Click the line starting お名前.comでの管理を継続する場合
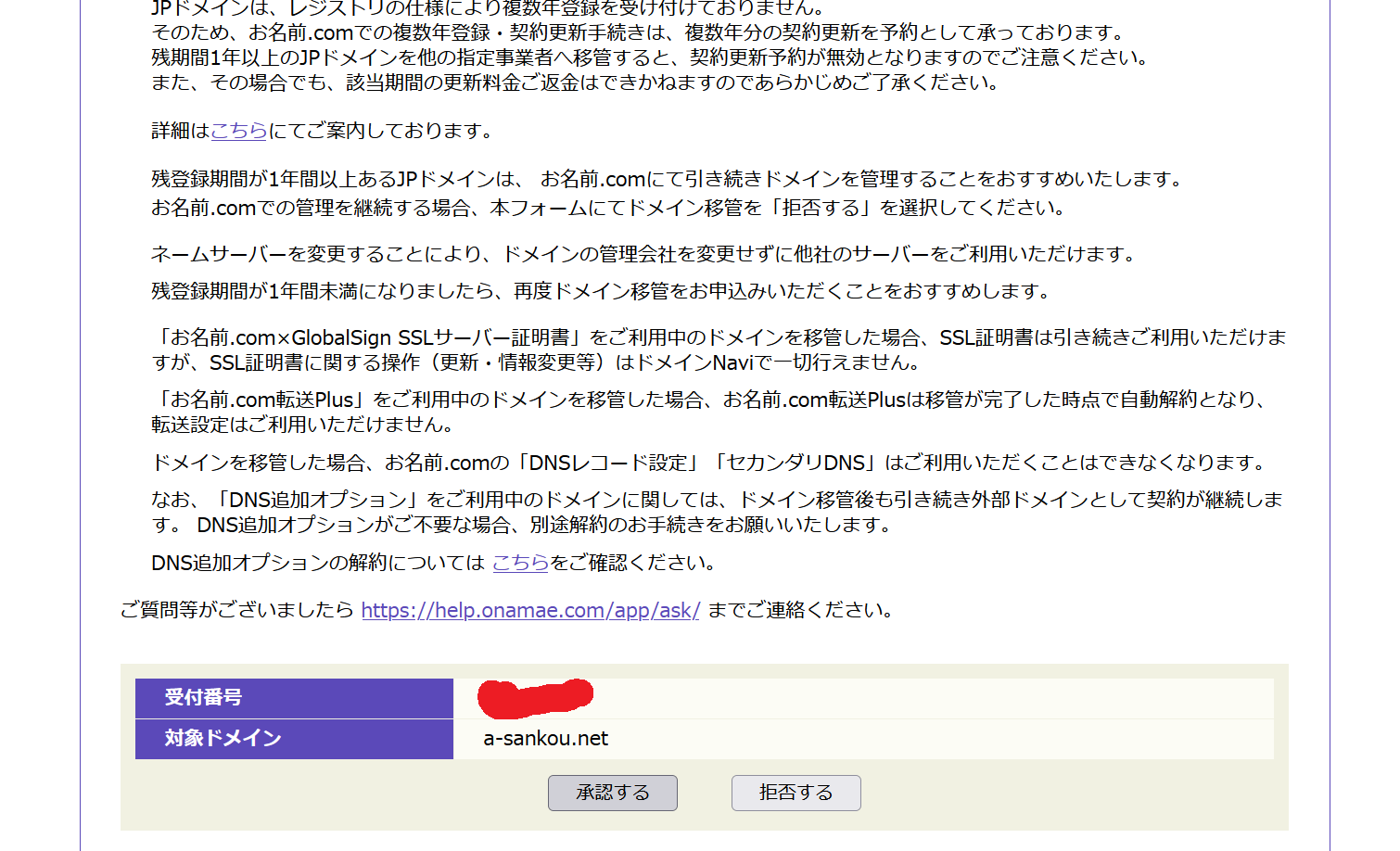Screen dimensions: 1400x851 click(x=609, y=208)
